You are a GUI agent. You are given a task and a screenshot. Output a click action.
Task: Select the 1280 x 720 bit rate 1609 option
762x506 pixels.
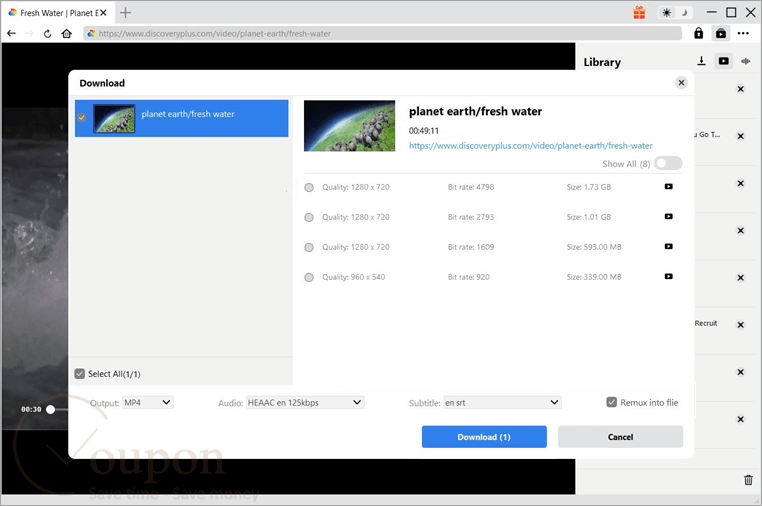(309, 247)
